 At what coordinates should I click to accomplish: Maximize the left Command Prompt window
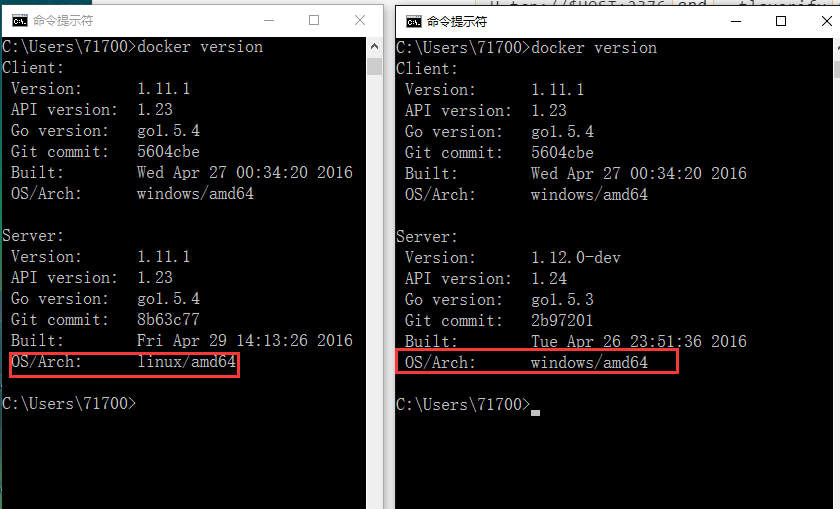(x=314, y=20)
